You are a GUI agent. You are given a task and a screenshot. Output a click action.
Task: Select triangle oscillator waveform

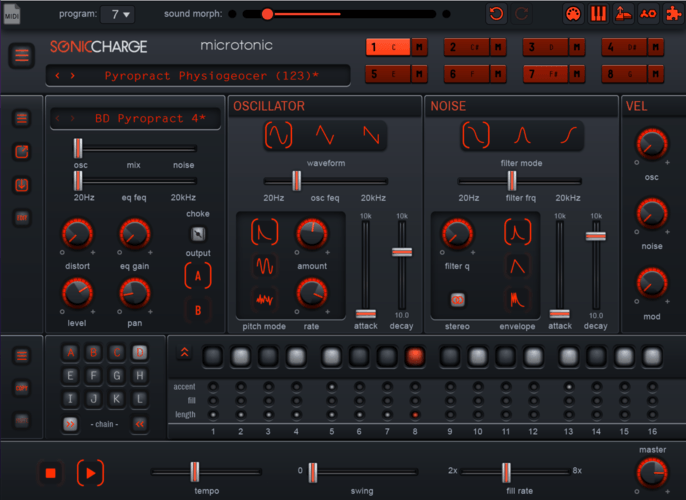point(325,135)
